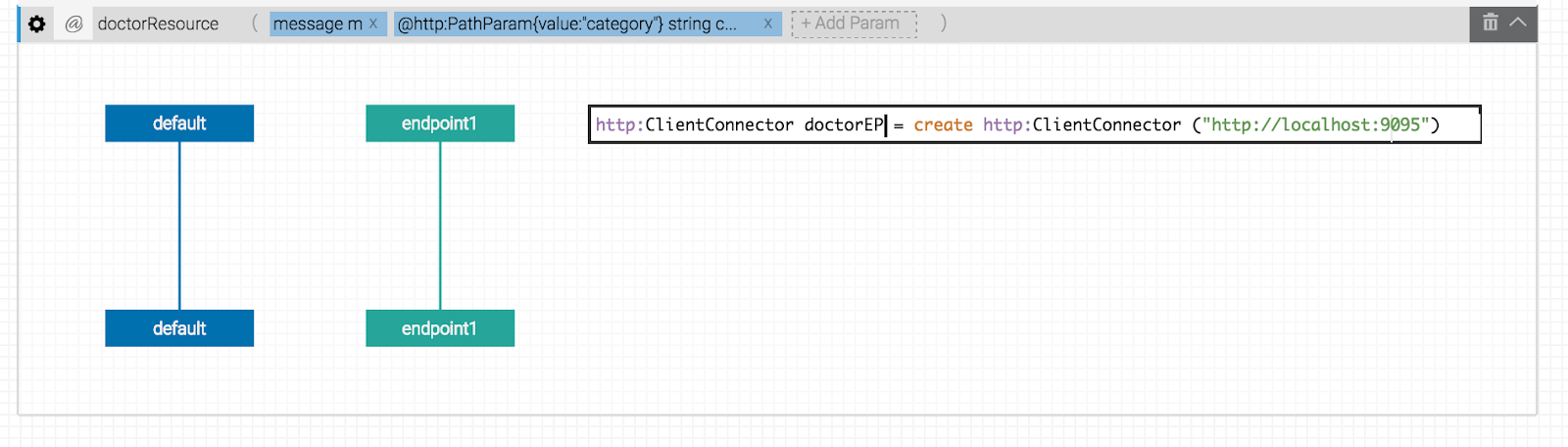Place cursor on the localhost:9095 URL string
Viewport: 1568px width, 447px height.
[x=1315, y=124]
